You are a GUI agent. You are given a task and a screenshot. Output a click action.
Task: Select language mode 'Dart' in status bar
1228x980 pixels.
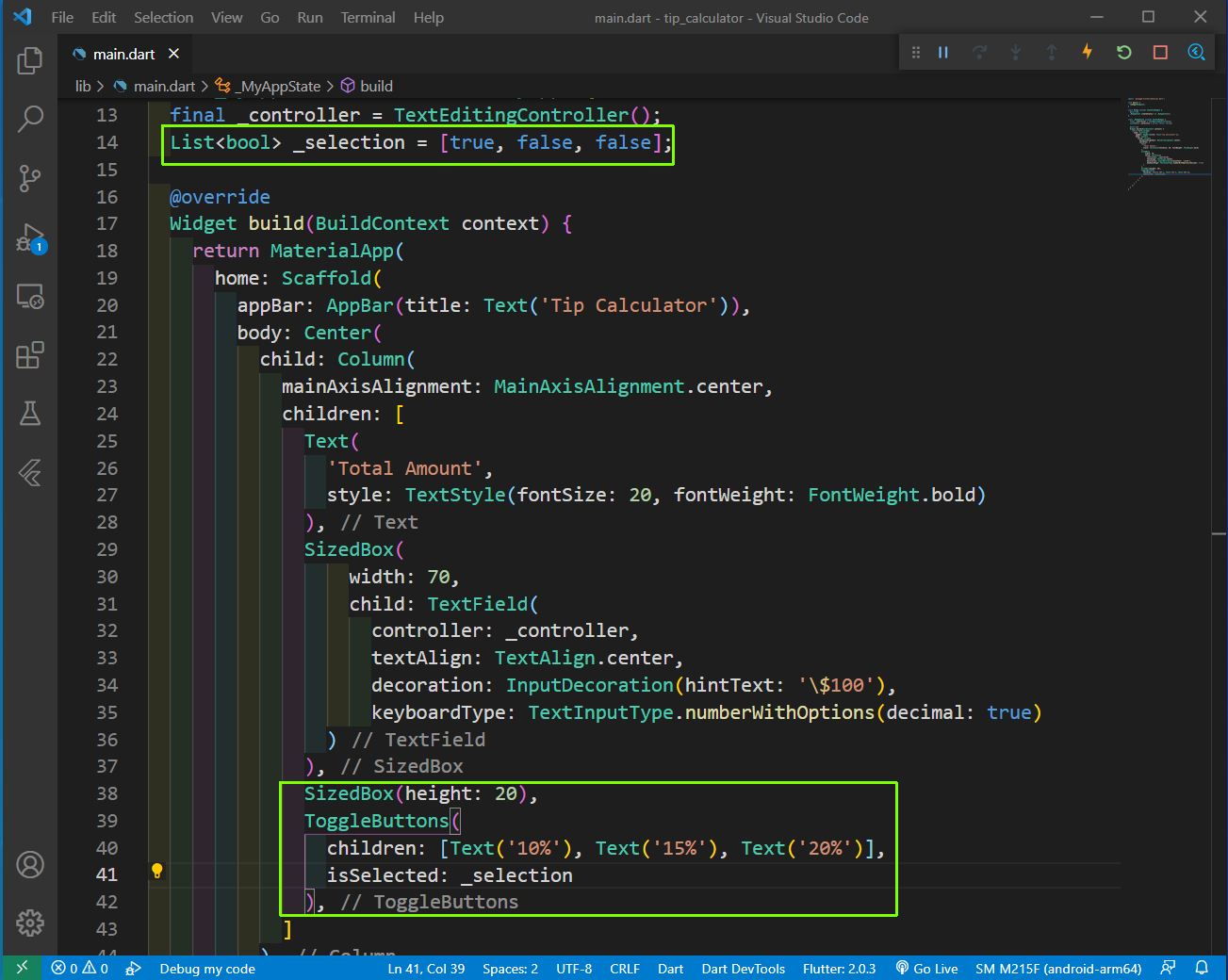point(670,969)
